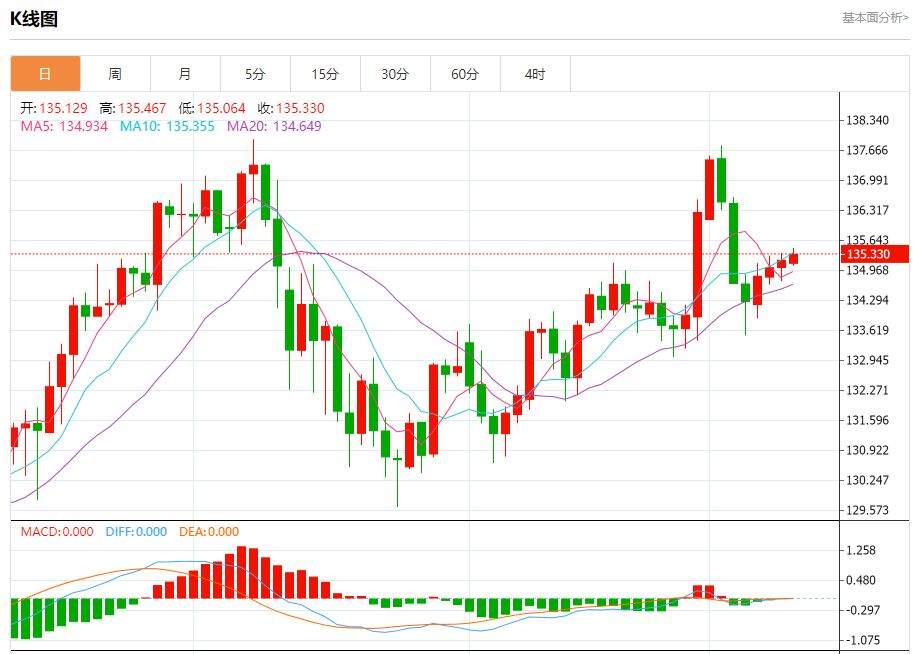Click the latest red candlestick at chart end
Screen dimensions: 922x654
coord(793,258)
